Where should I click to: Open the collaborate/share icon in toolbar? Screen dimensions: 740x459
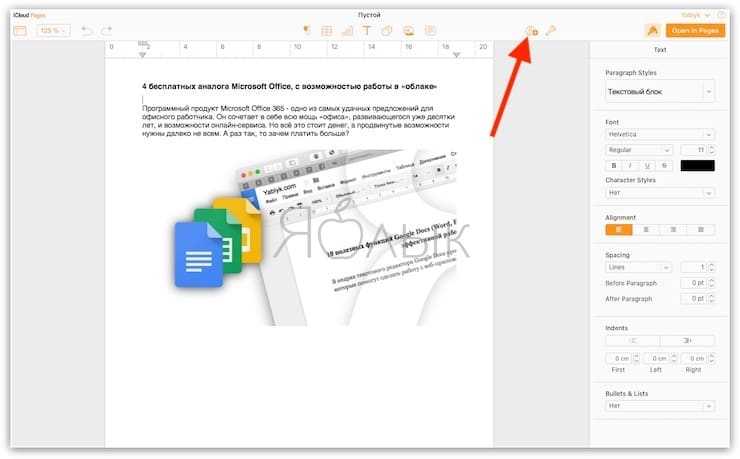coord(532,31)
